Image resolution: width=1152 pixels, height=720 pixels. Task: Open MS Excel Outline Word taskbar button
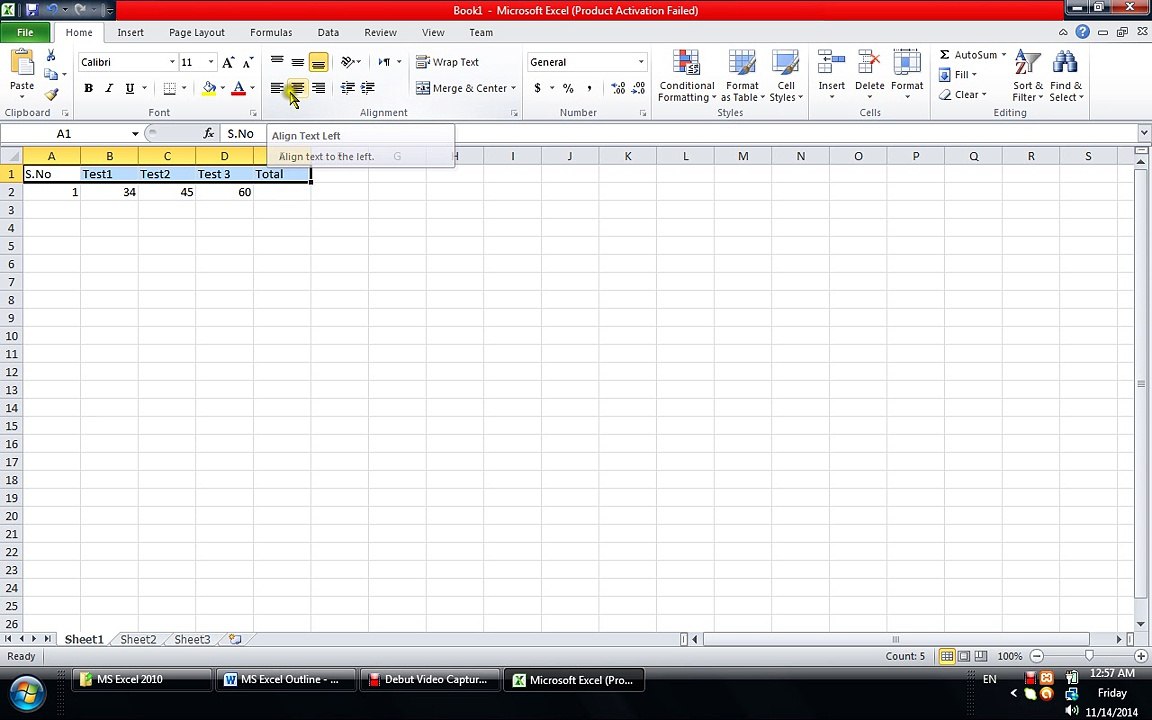(285, 680)
